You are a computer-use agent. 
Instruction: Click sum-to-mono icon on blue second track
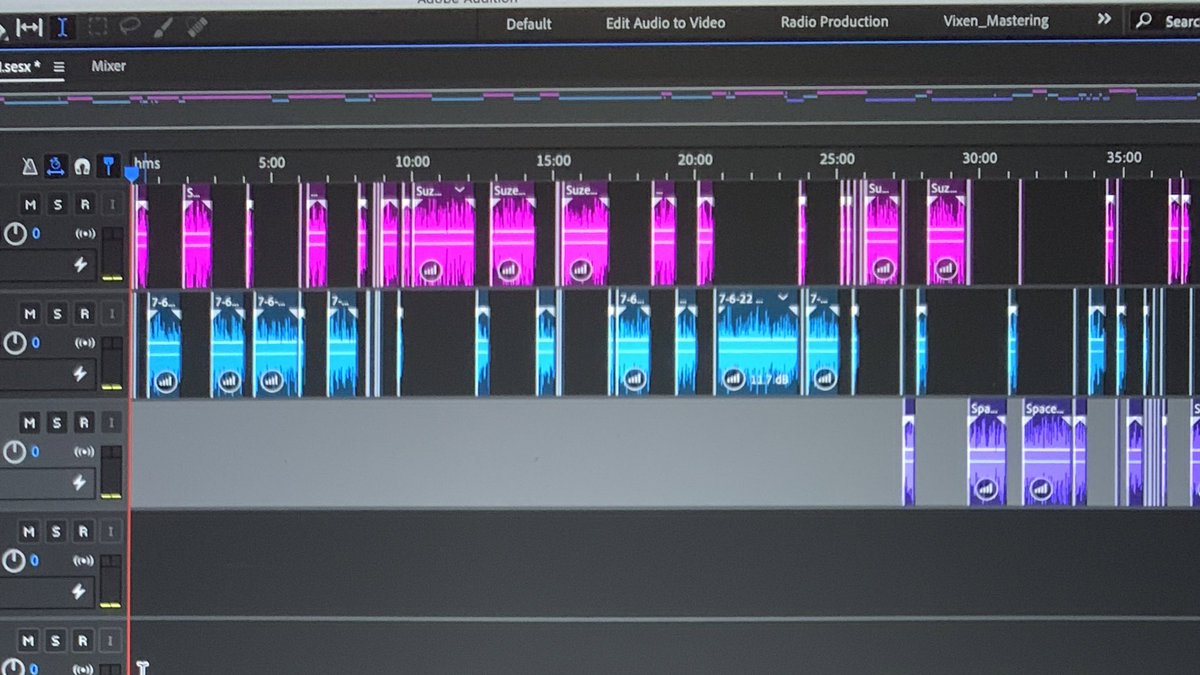coord(87,343)
